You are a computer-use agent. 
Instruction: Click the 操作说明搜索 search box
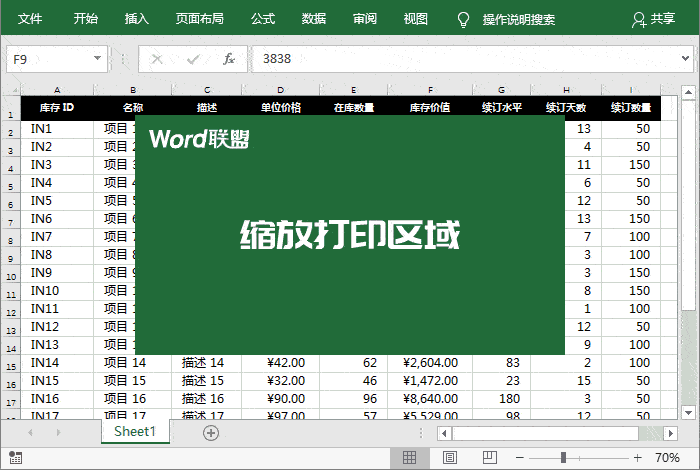click(519, 20)
